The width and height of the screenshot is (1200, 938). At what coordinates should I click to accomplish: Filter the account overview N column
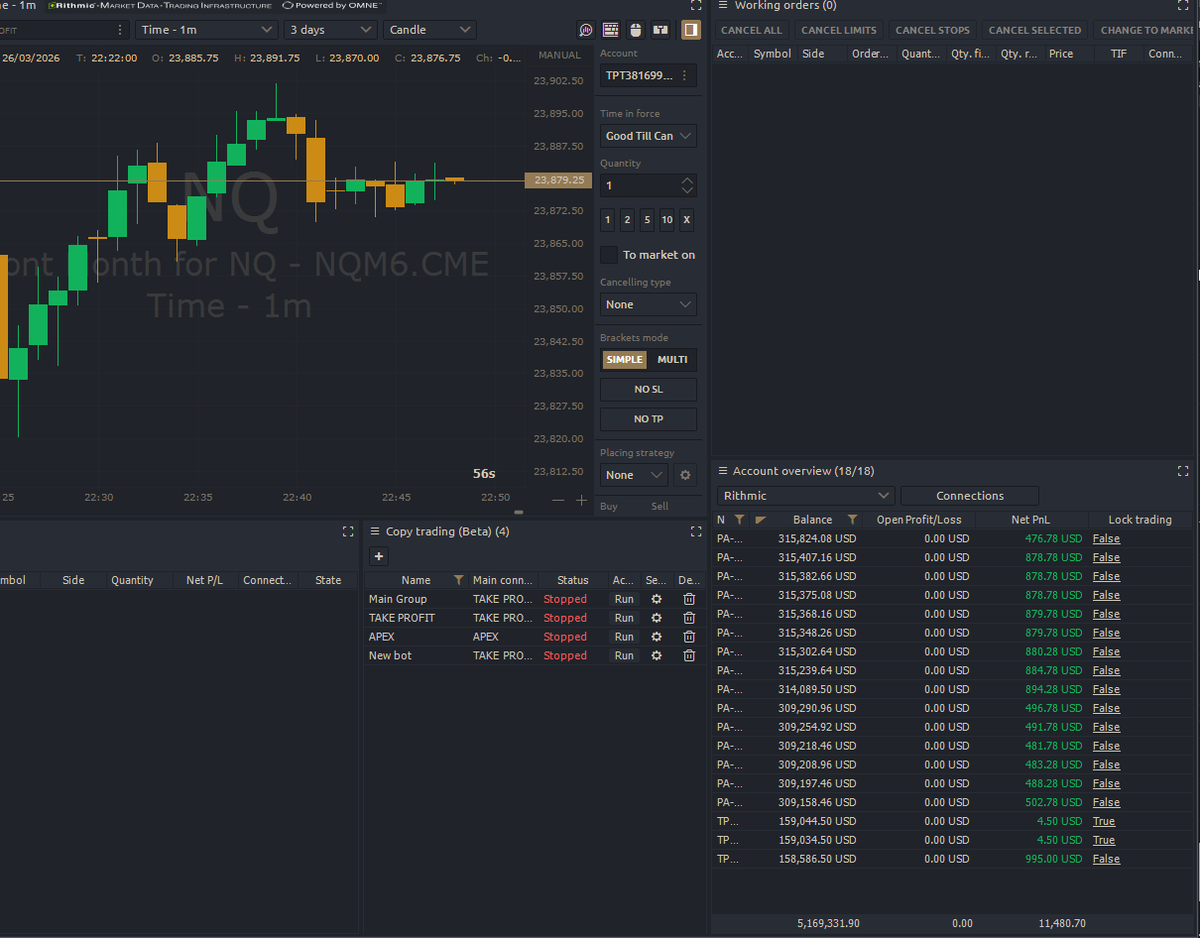pos(739,520)
